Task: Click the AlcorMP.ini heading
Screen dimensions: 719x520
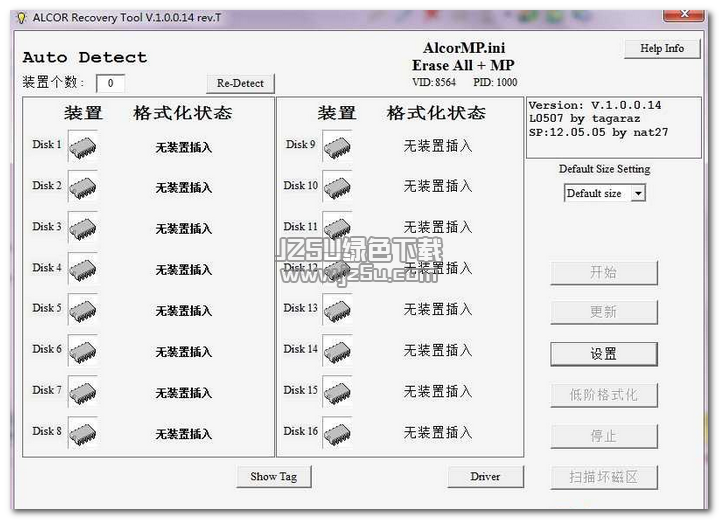Action: [464, 48]
